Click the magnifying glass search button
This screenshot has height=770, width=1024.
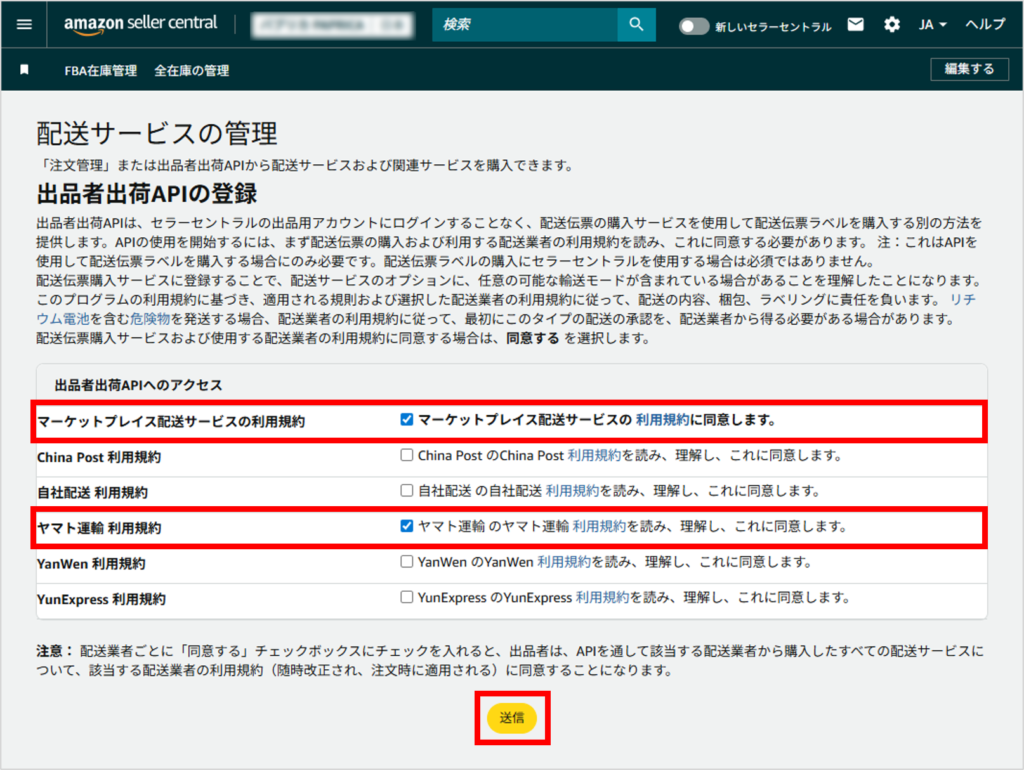[636, 25]
